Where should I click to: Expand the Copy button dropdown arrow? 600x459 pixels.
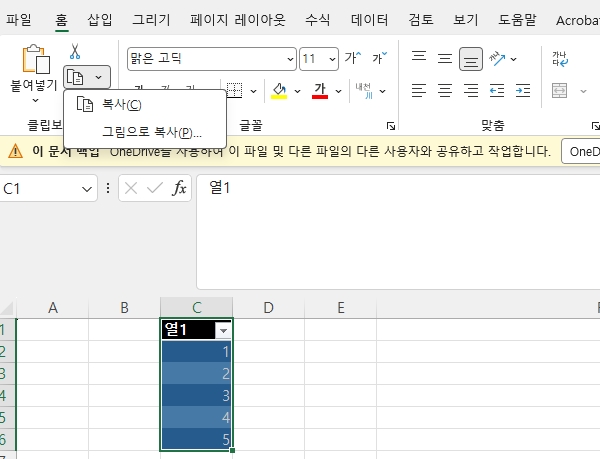99,77
